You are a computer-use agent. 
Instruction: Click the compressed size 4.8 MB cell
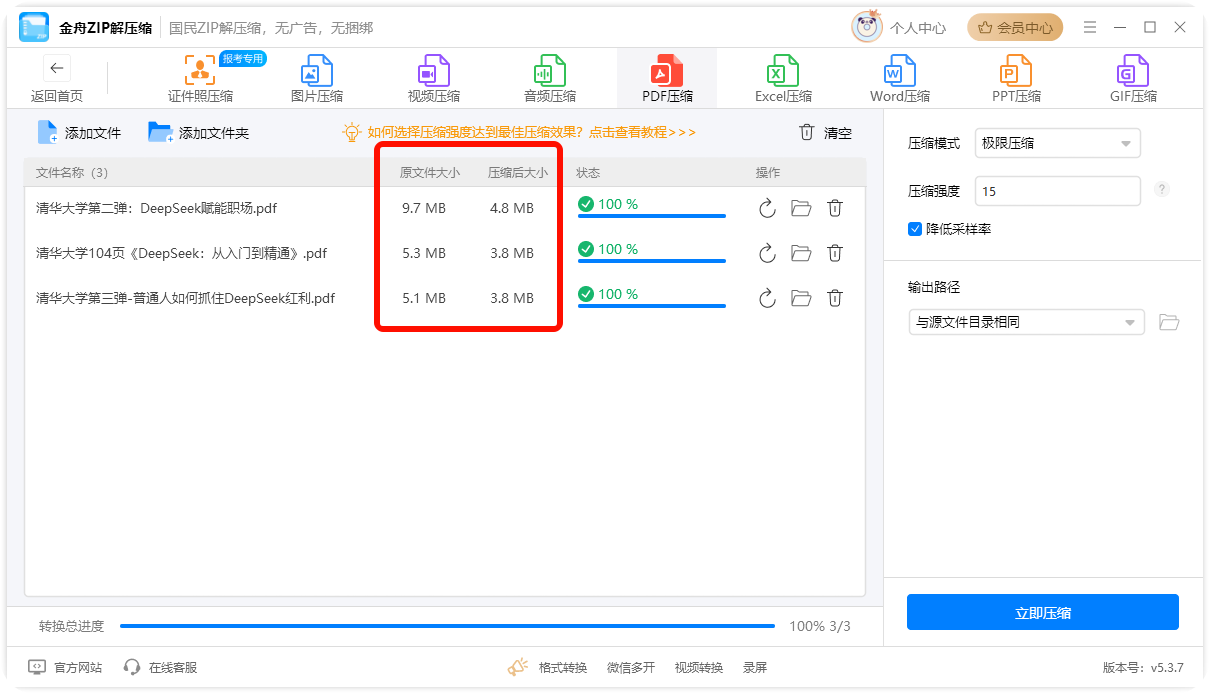[512, 208]
